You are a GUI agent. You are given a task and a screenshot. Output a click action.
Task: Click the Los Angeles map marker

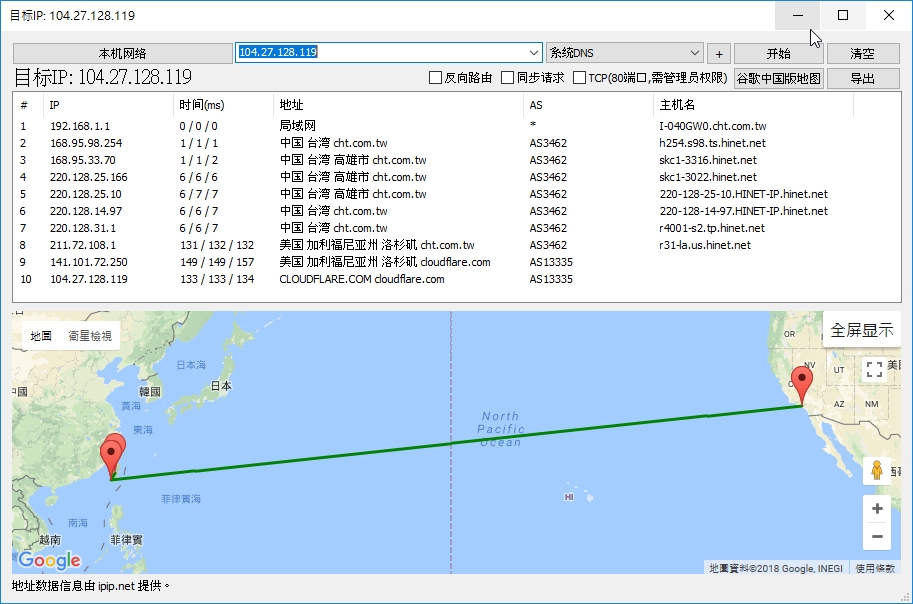[802, 384]
